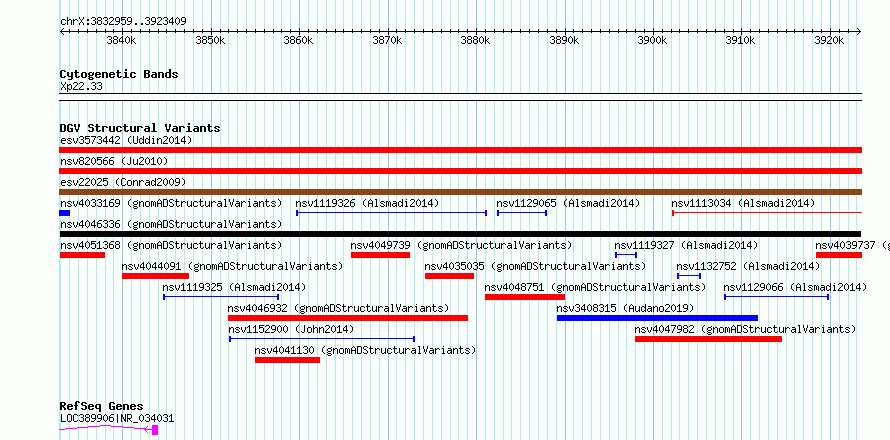
Task: Select the red nsv4044091 feature bar
Action: pyautogui.click(x=156, y=276)
